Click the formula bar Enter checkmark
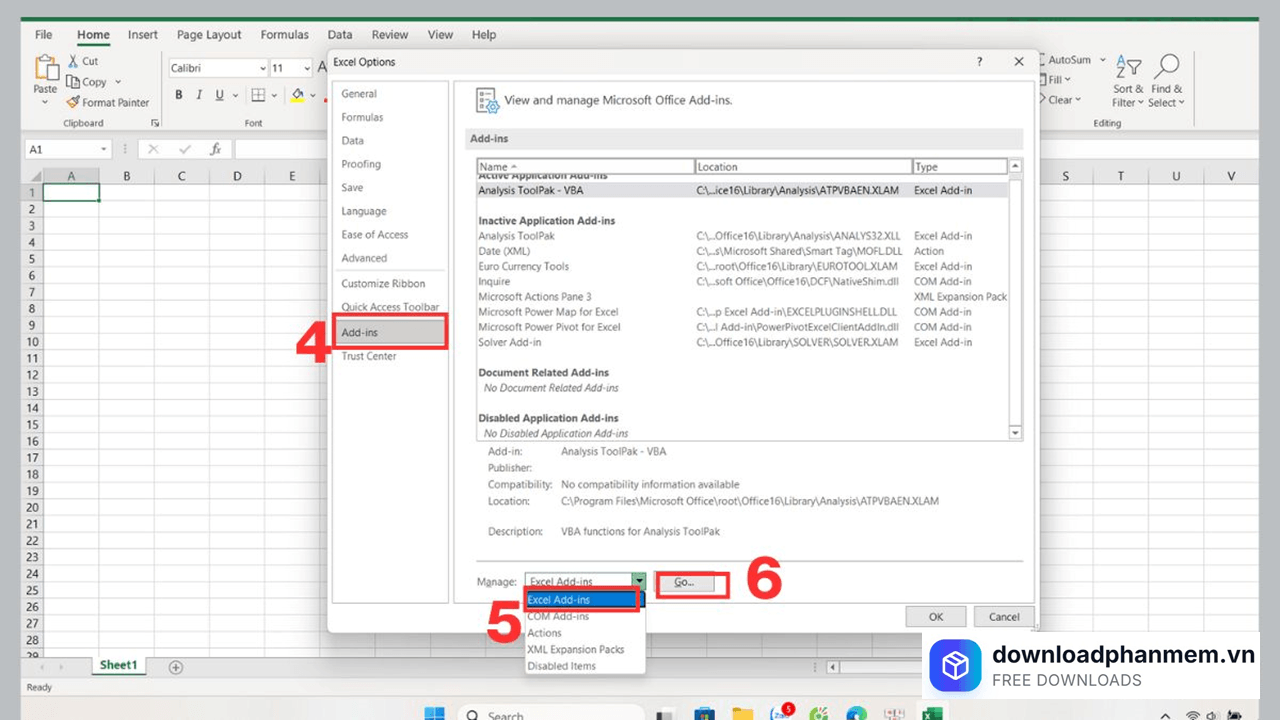 (184, 149)
